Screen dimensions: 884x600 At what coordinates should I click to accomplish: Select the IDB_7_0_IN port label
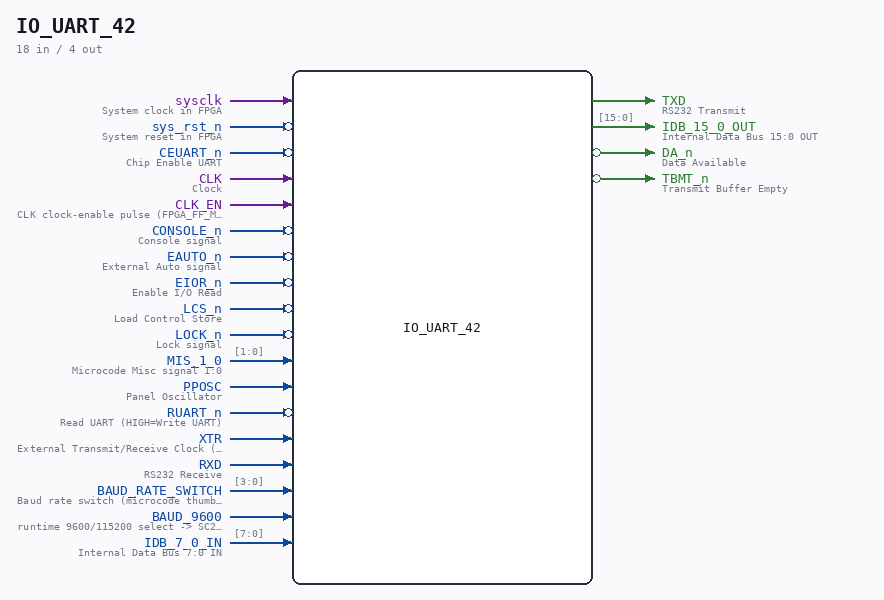pos(183,542)
